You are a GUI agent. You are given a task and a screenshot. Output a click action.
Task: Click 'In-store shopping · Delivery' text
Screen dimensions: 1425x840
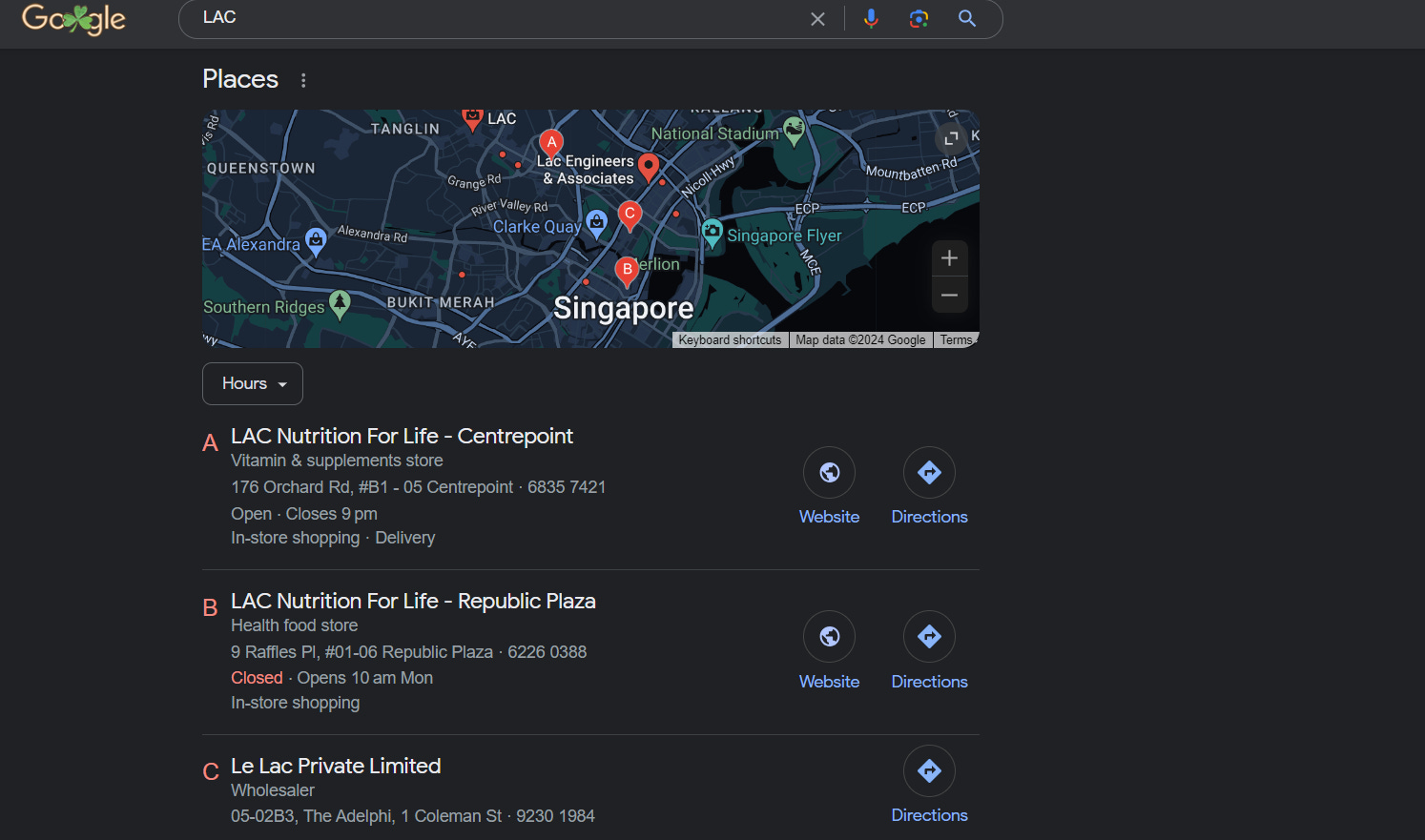pos(333,538)
